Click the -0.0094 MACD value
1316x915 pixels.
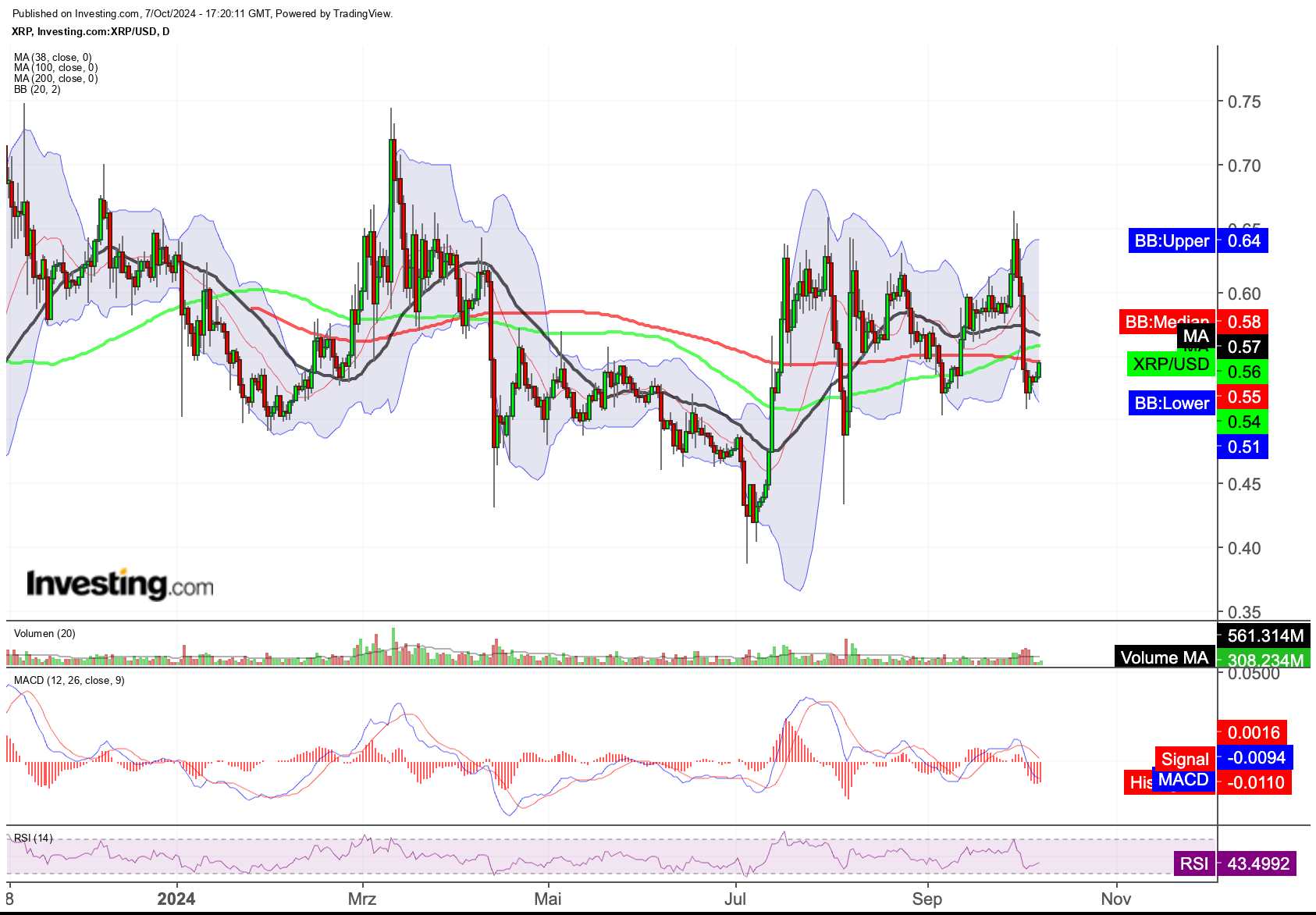1255,757
